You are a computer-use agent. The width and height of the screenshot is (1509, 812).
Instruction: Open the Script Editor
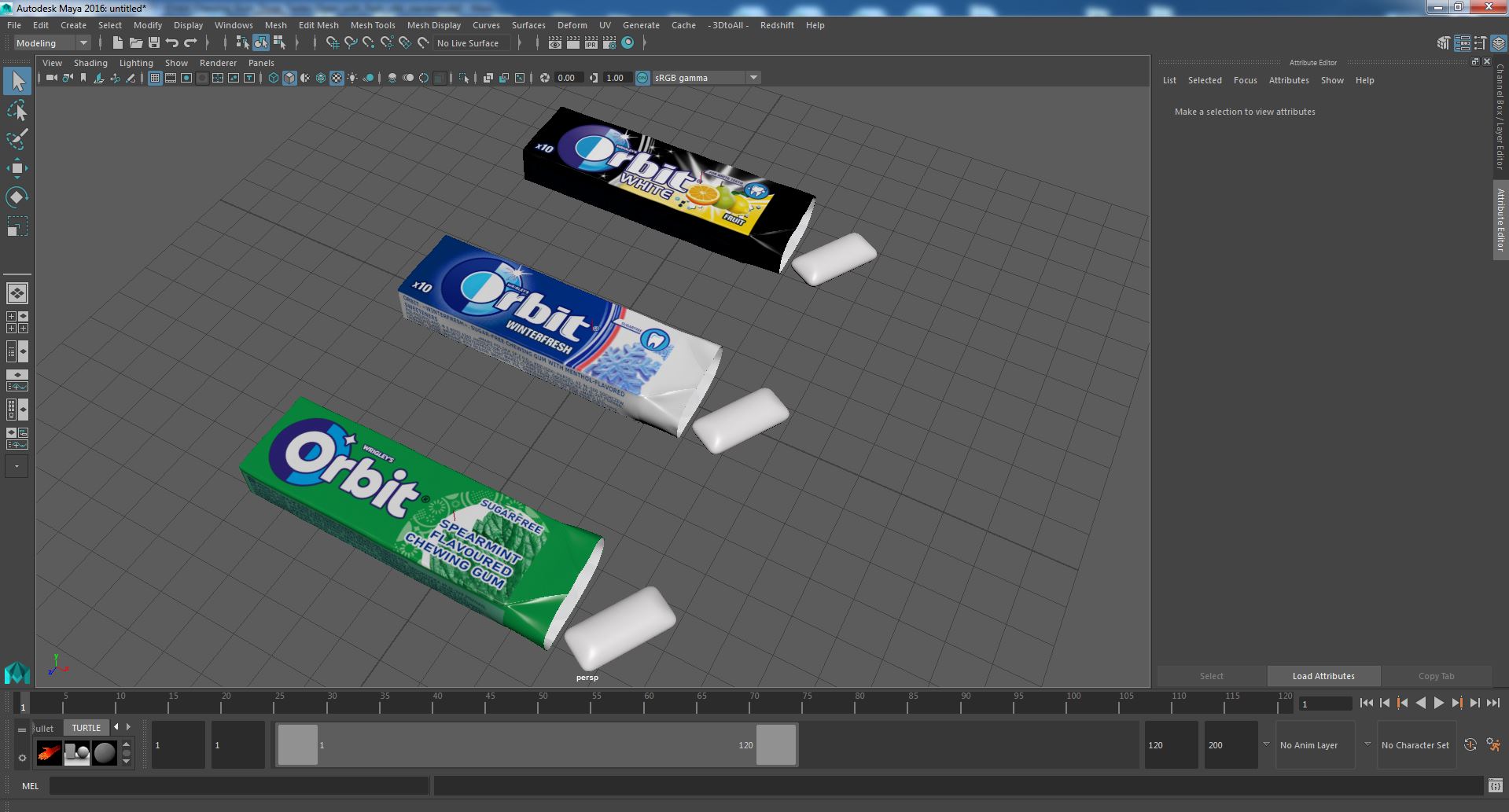[x=1495, y=785]
